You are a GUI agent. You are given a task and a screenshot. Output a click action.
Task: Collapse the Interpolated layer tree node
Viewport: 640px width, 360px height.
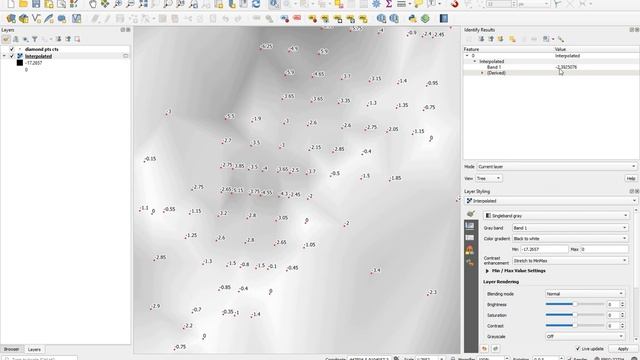pyautogui.click(x=4, y=56)
